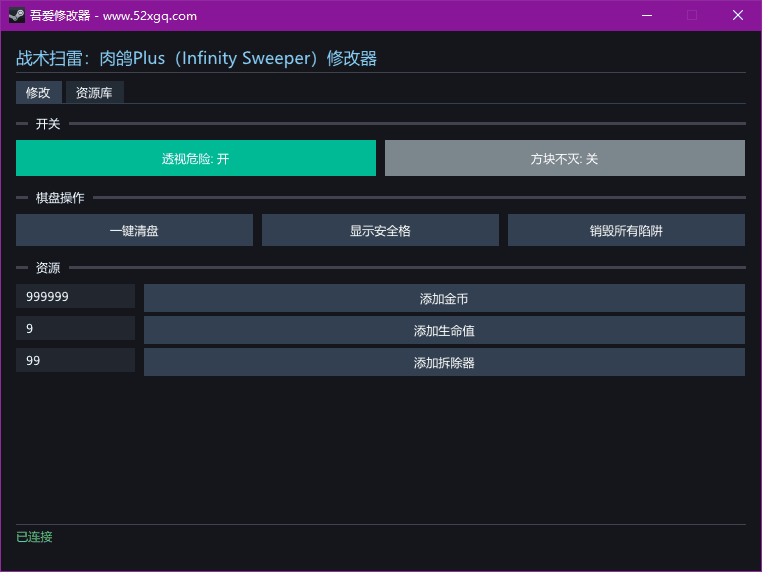Click the 添加生命值 button

pyautogui.click(x=444, y=330)
